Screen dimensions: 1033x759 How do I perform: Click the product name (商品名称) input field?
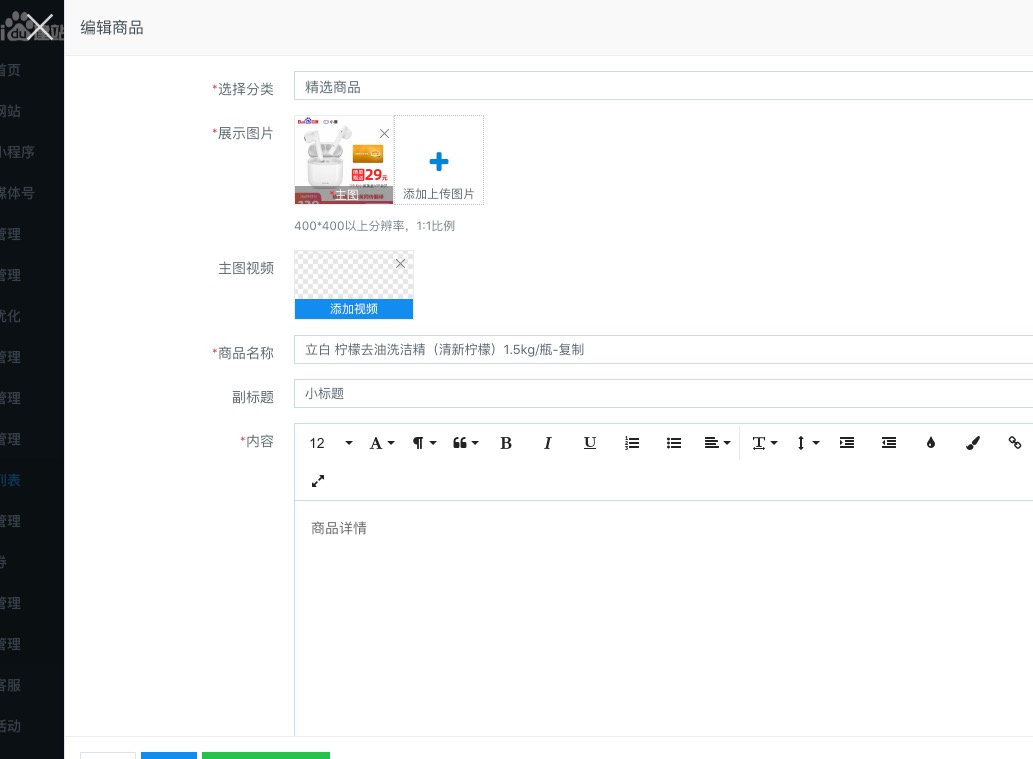tap(660, 350)
